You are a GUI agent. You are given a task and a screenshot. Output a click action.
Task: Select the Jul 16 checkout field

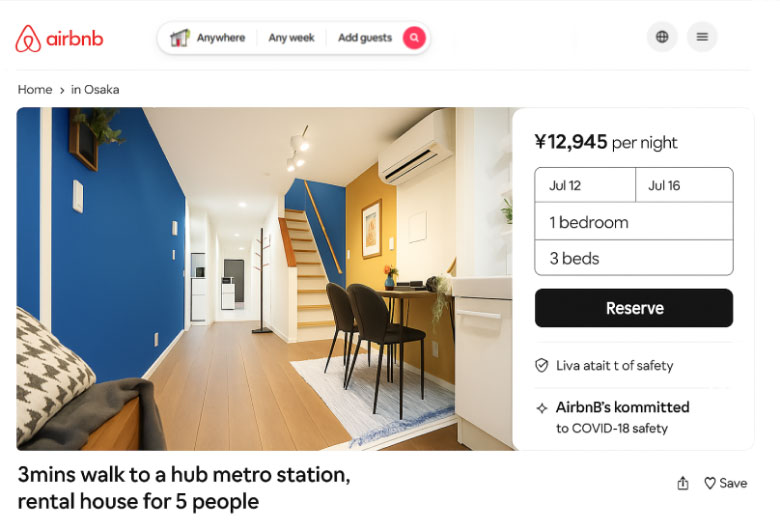pos(684,185)
